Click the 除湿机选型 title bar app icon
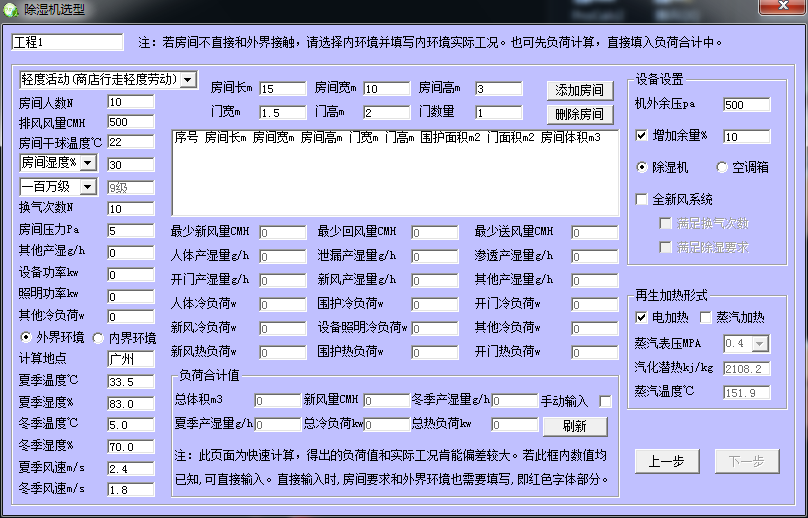Screen dimensions: 808x518 pyautogui.click(x=10, y=9)
